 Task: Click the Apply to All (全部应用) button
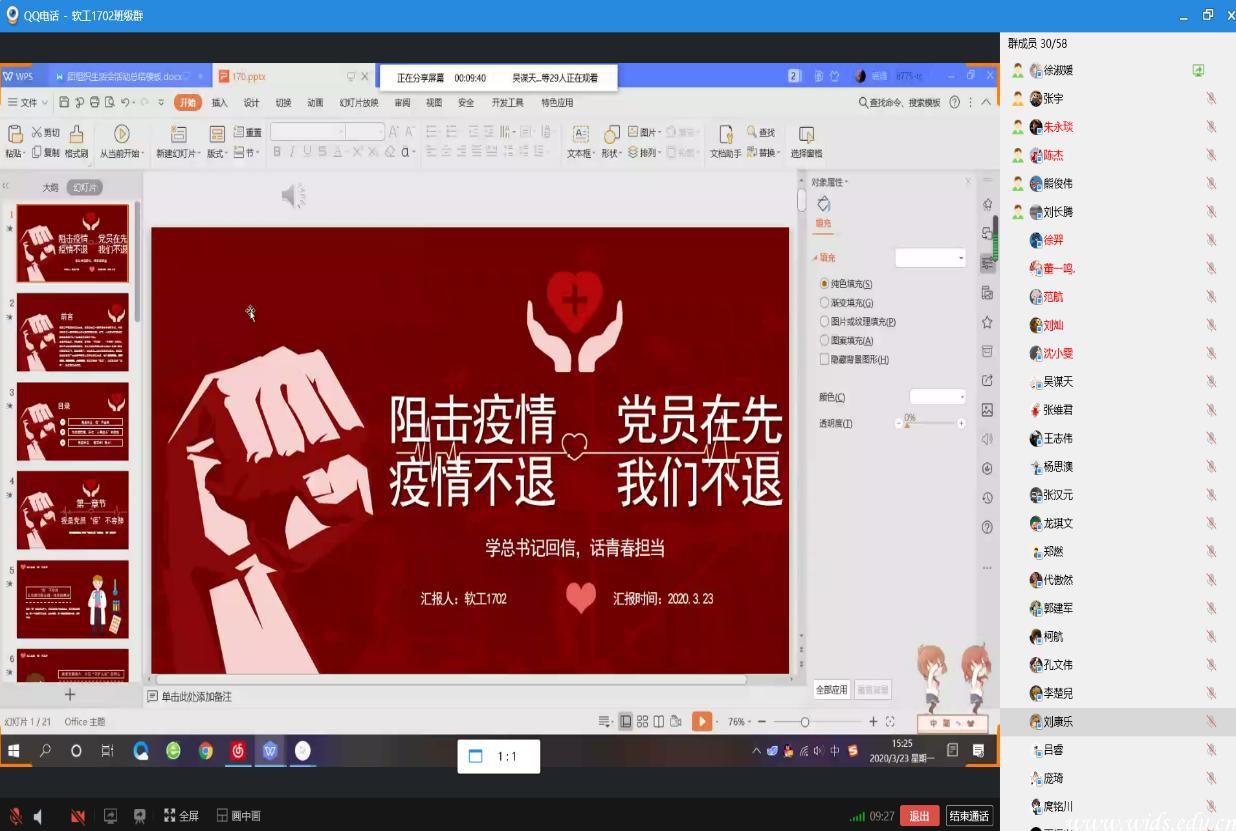pos(831,690)
